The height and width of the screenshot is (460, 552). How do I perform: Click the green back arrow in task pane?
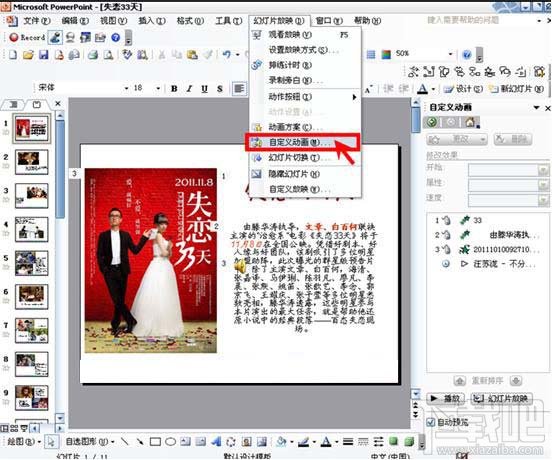[x=432, y=122]
